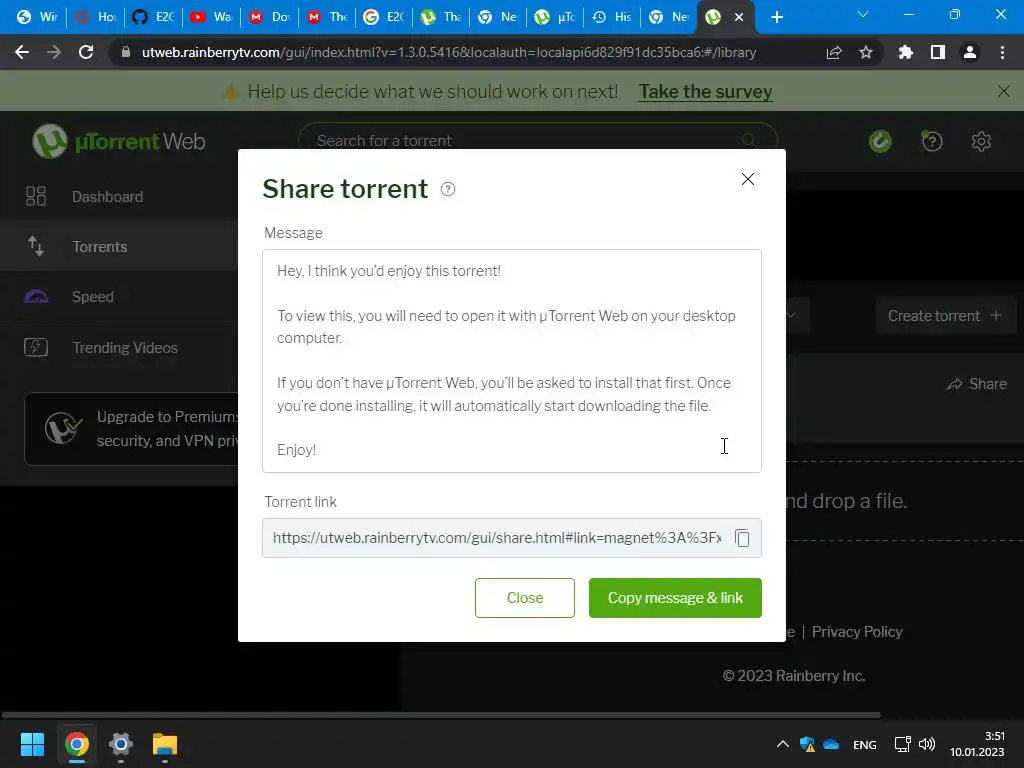Open the Dashboard sidebar item
Image resolution: width=1024 pixels, height=768 pixels.
pos(119,197)
